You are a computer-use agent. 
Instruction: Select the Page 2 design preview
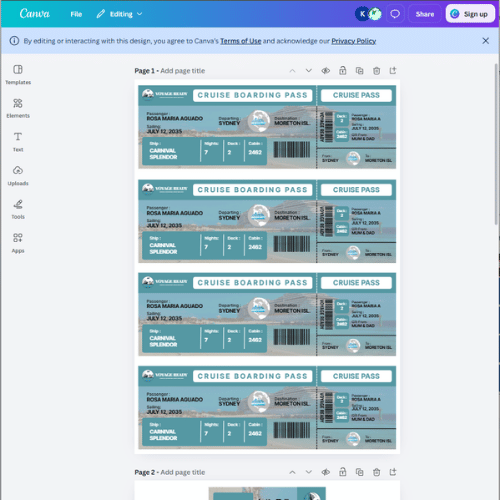click(x=267, y=493)
